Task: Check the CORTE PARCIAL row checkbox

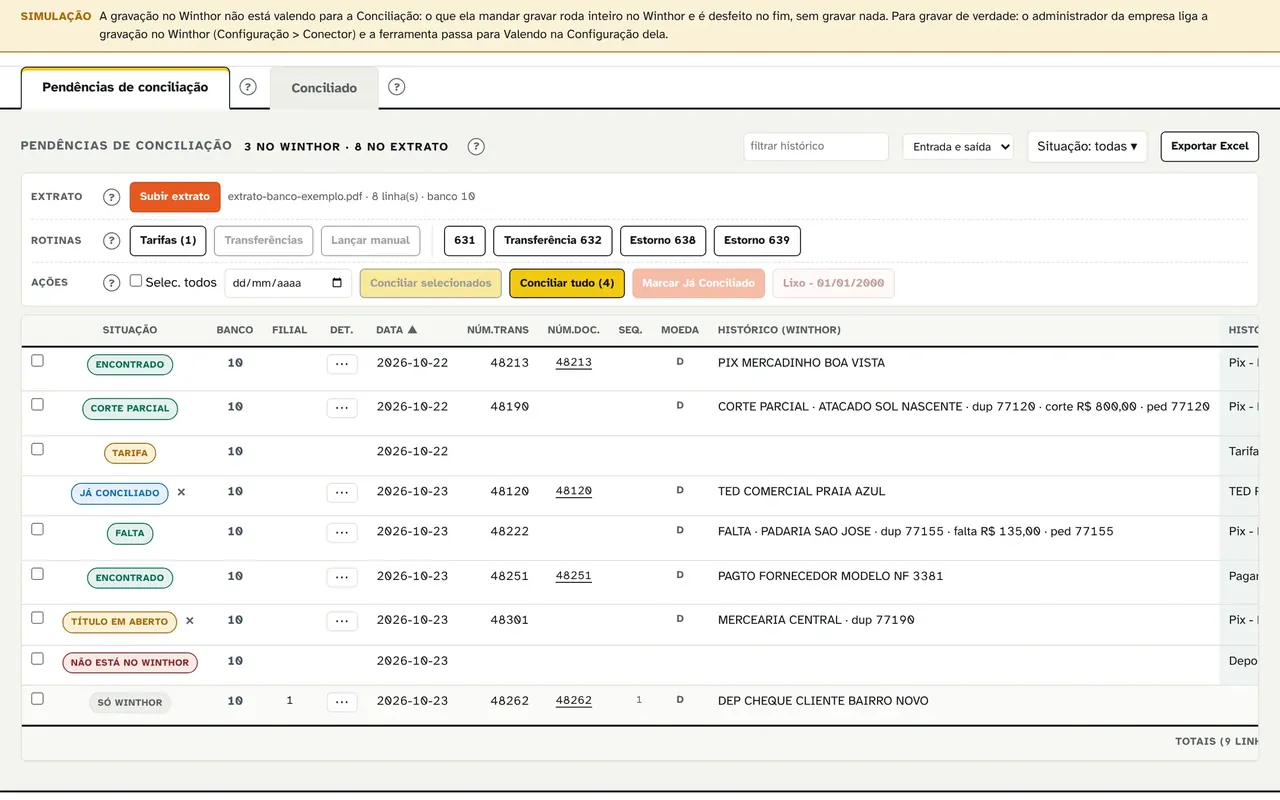Action: point(37,404)
